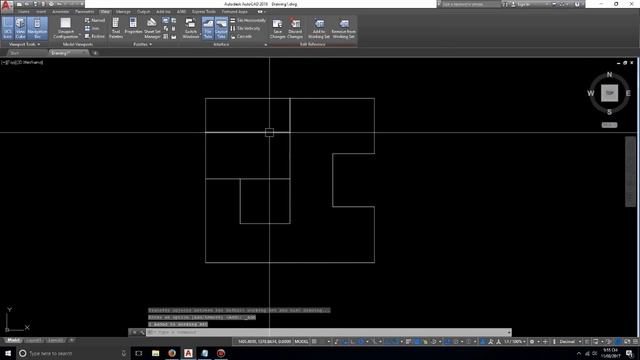Click the taskbar search box
This screenshot has width=640, height=360.
click(x=73, y=353)
